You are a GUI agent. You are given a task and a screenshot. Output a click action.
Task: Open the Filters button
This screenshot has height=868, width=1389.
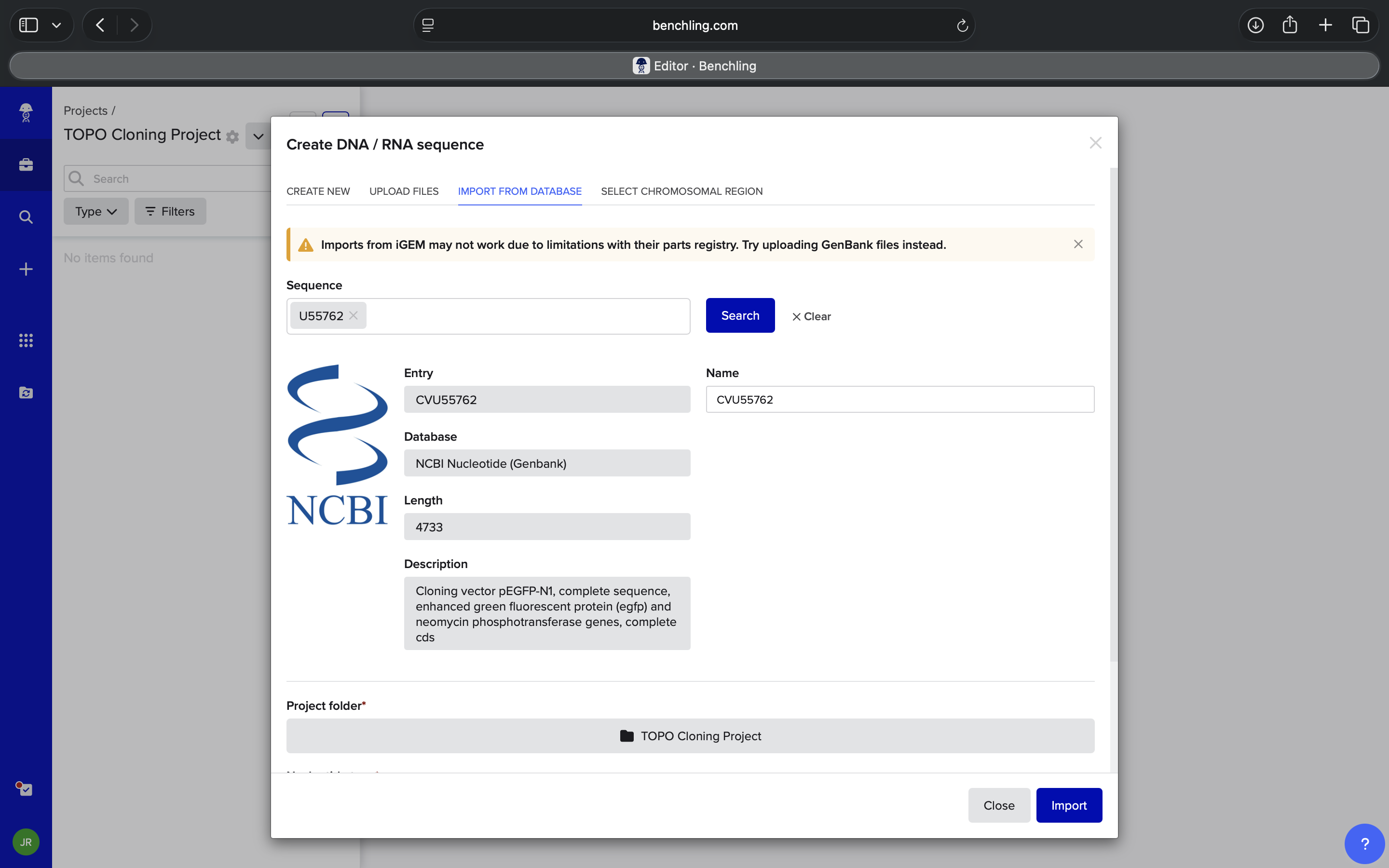pyautogui.click(x=170, y=211)
